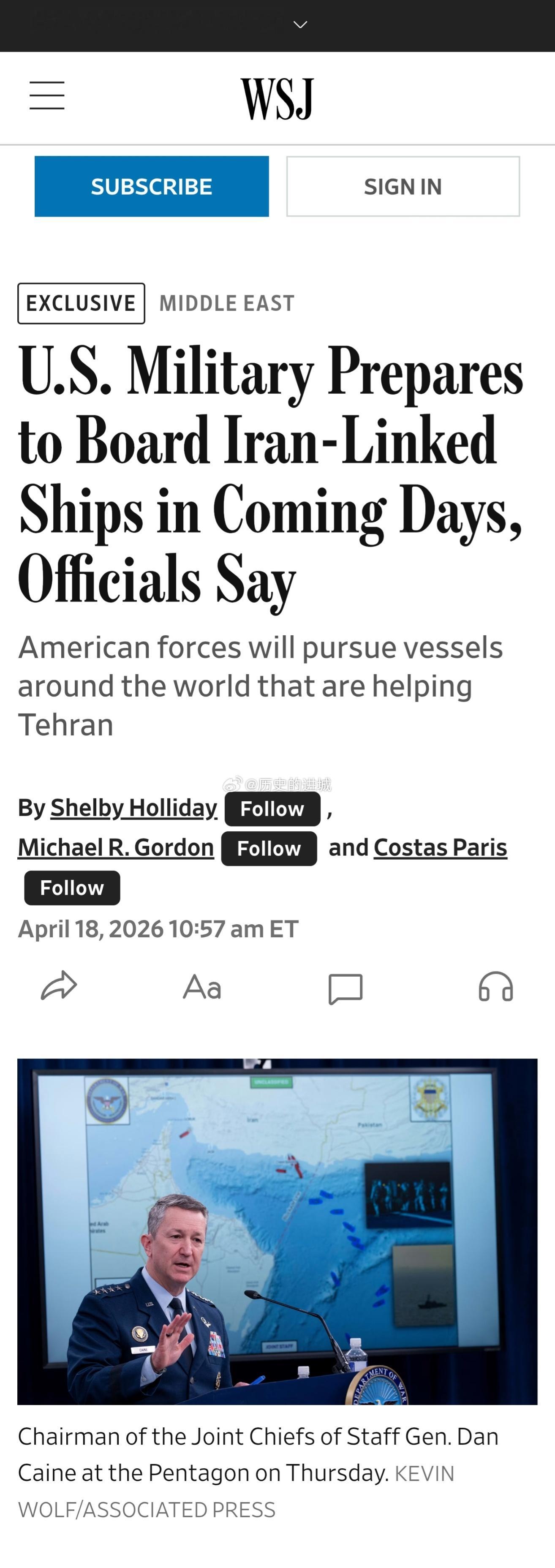Open author Costas Paris's profile

[440, 847]
